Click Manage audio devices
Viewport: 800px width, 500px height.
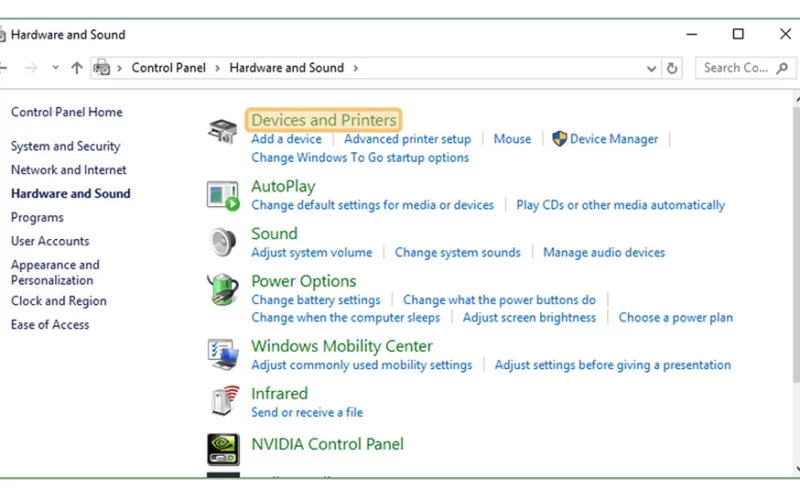604,253
